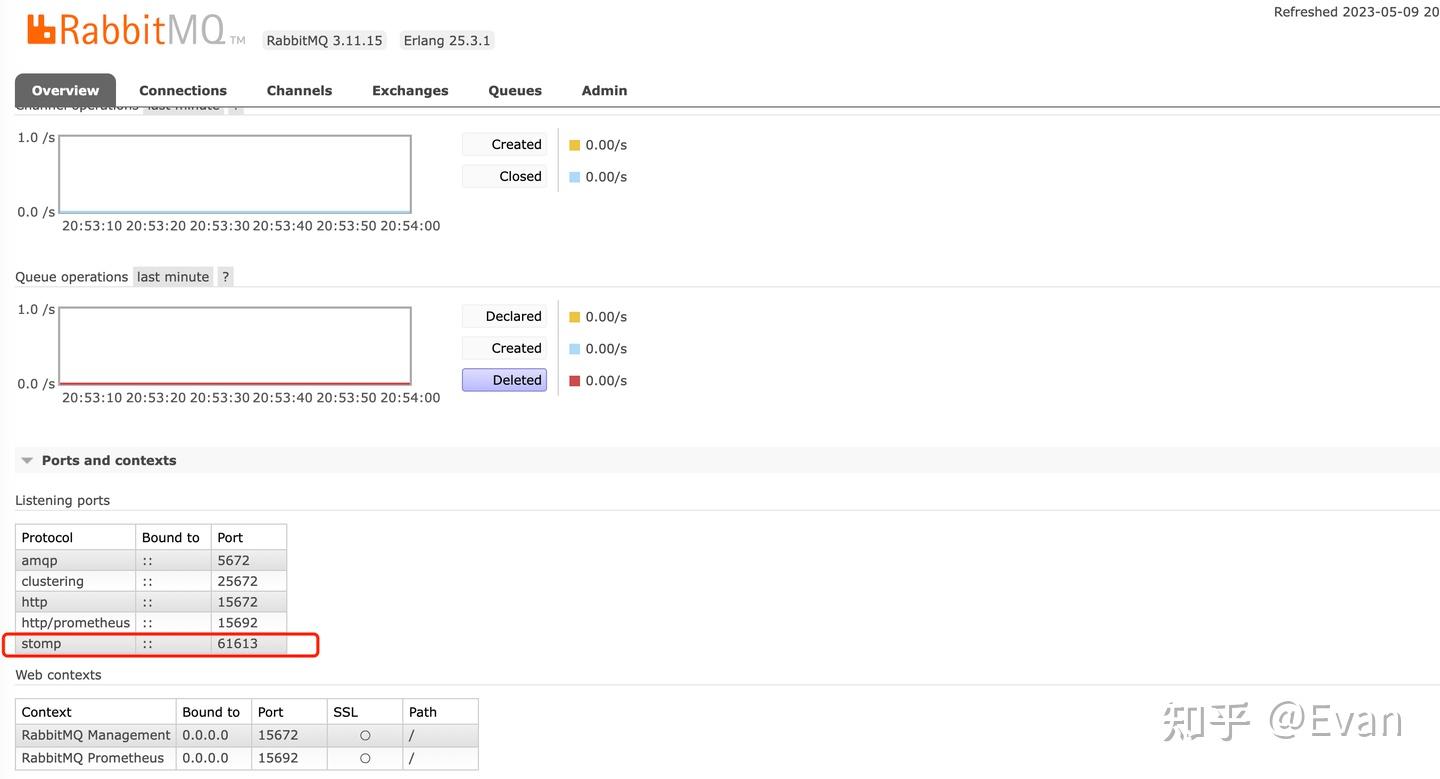
Task: Disable the highlighted Deleted series
Action: (504, 380)
